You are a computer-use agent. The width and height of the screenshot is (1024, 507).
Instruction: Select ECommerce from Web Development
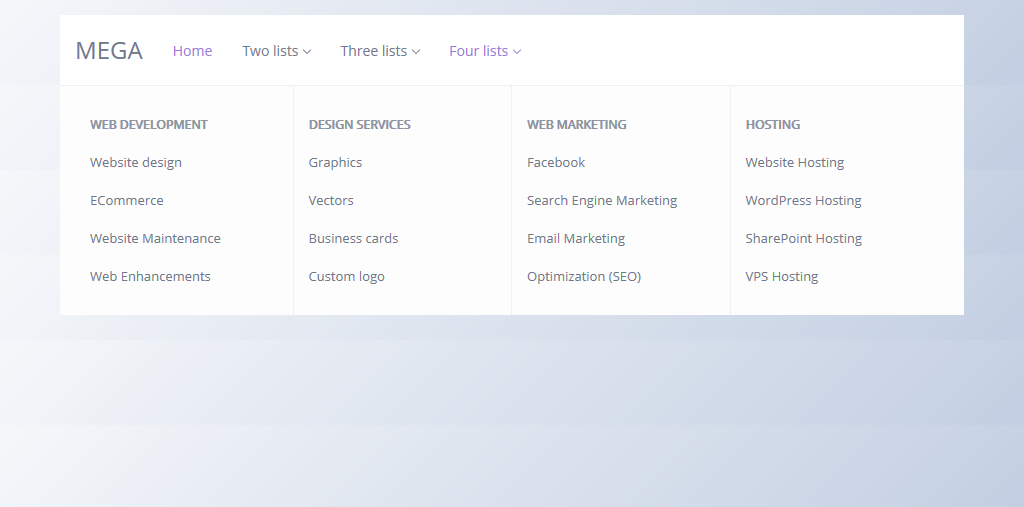(x=127, y=200)
